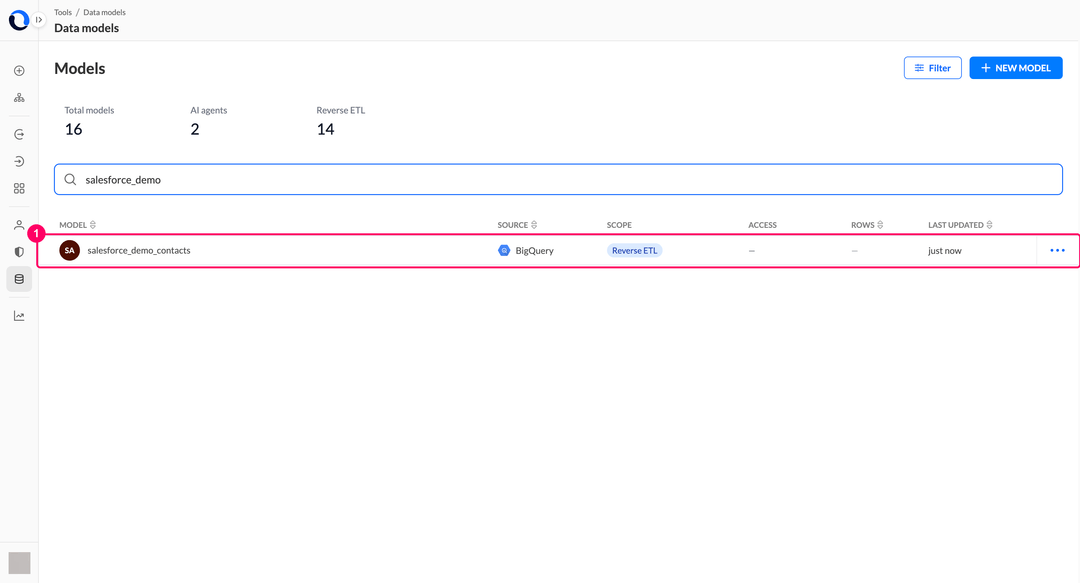
Task: Click the 'just now' last updated value
Action: tap(944, 251)
